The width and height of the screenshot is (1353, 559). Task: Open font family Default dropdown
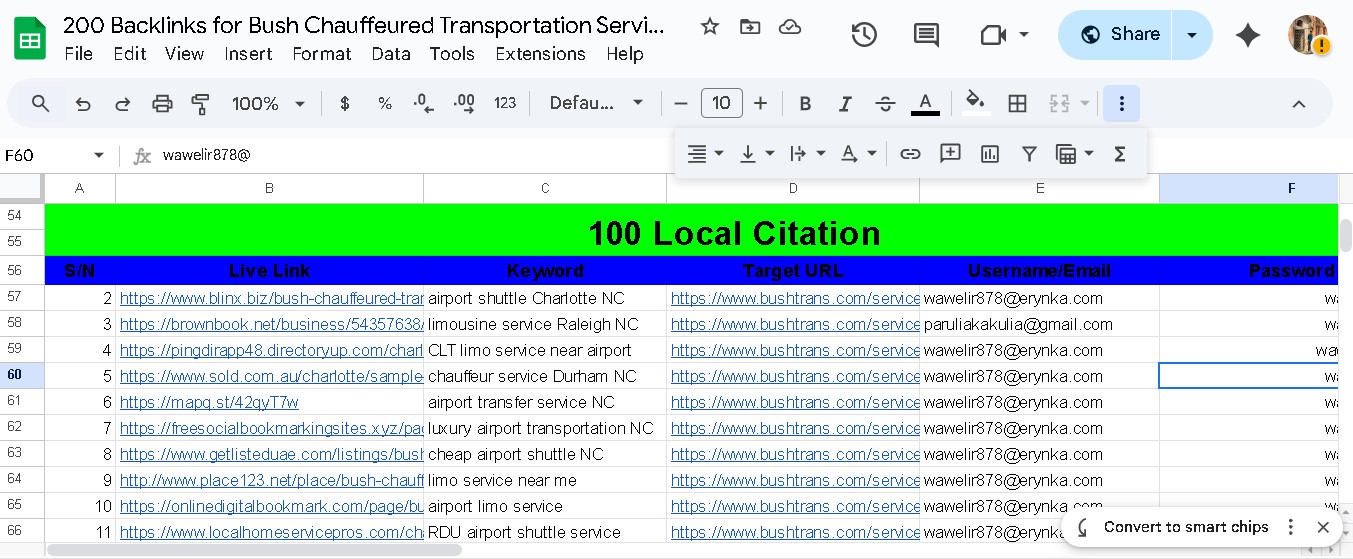click(x=597, y=103)
